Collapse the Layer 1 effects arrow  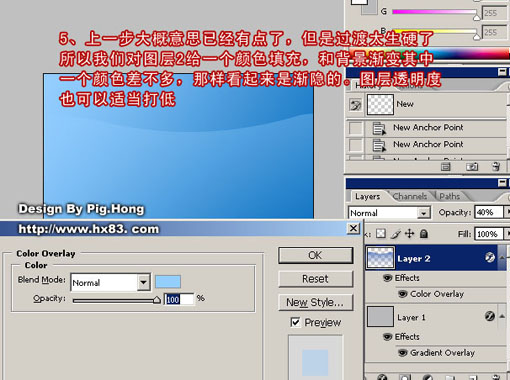[x=502, y=316]
